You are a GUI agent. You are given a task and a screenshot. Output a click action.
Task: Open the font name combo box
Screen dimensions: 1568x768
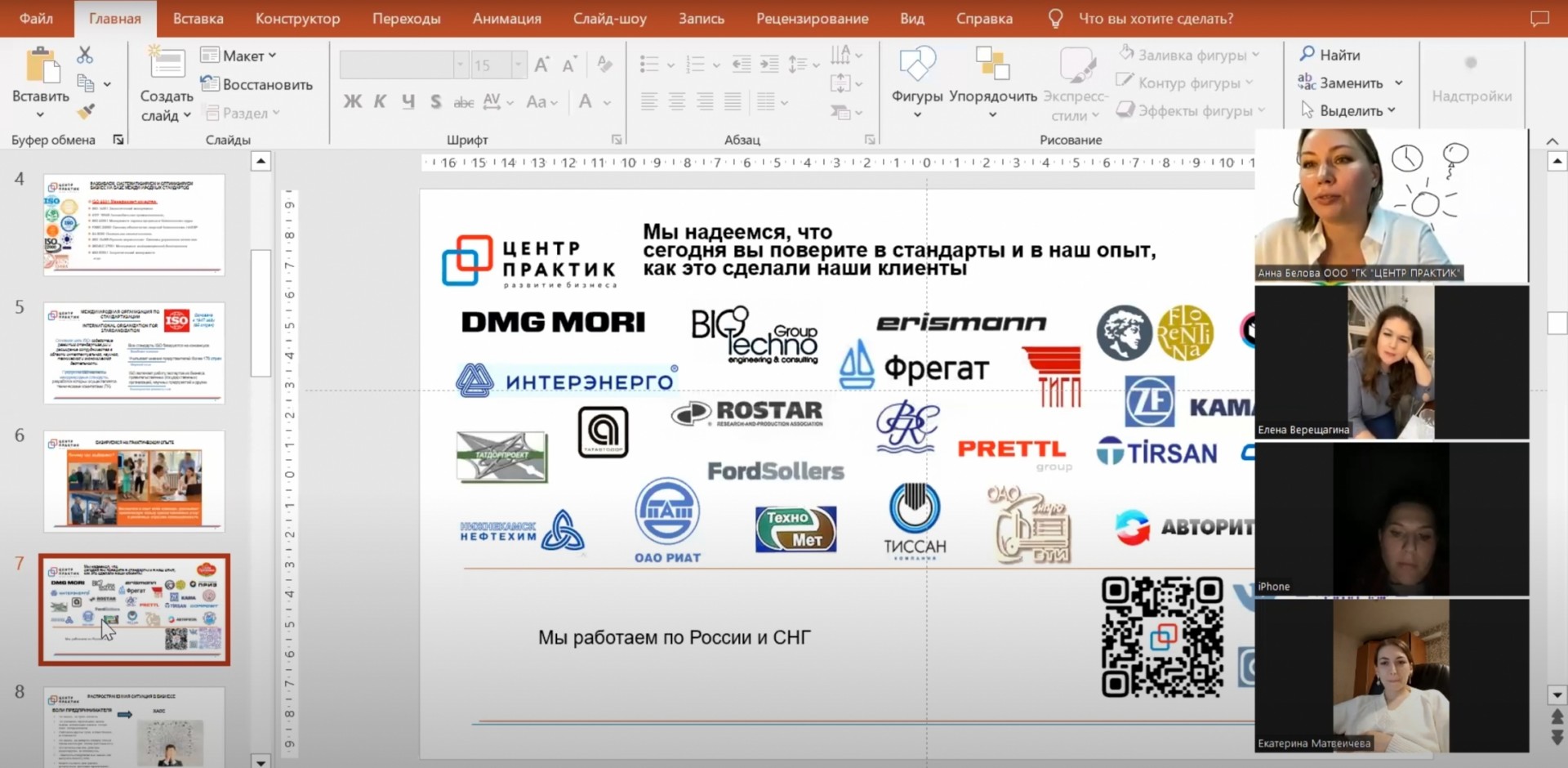(x=403, y=65)
